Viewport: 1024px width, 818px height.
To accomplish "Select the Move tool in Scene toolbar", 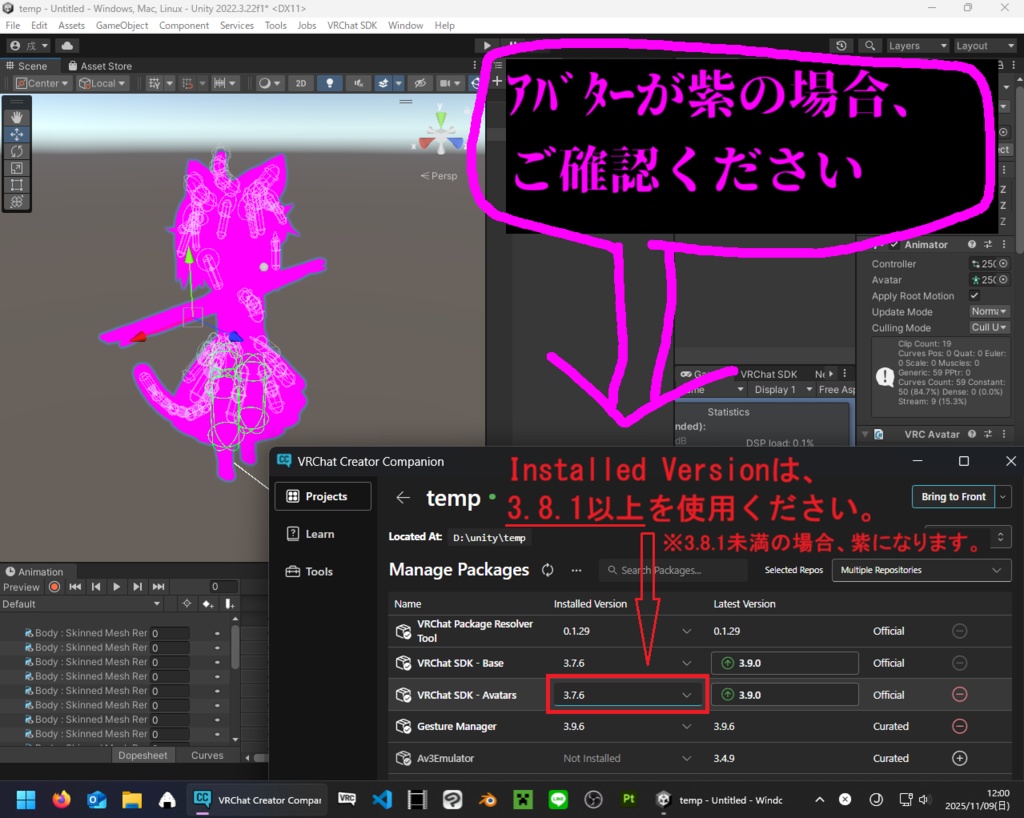I will coord(16,134).
